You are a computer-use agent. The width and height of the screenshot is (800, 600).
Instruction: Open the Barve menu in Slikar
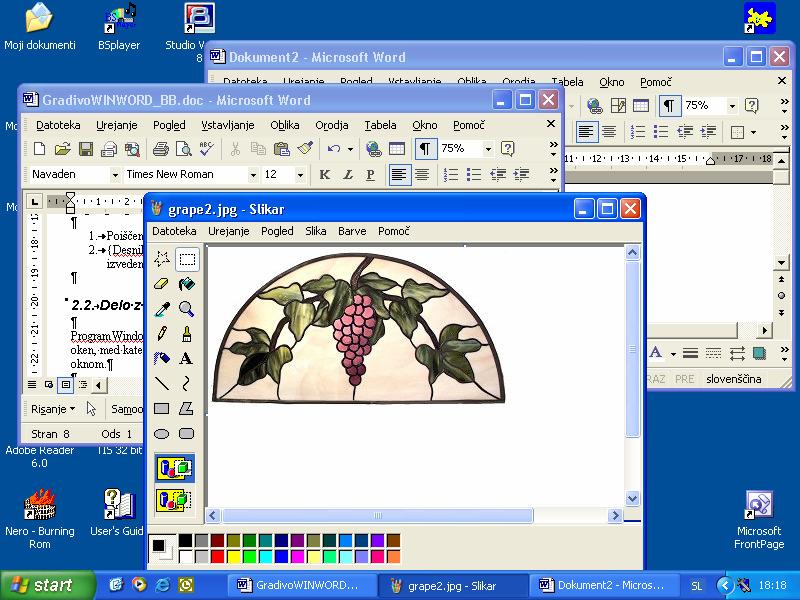coord(352,231)
